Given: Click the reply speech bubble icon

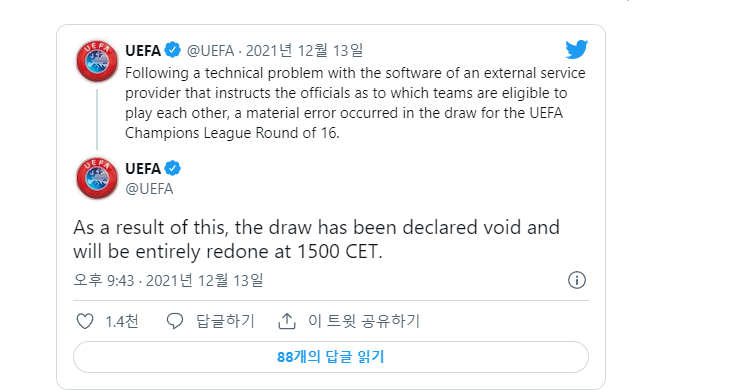Looking at the screenshot, I should click(x=175, y=321).
